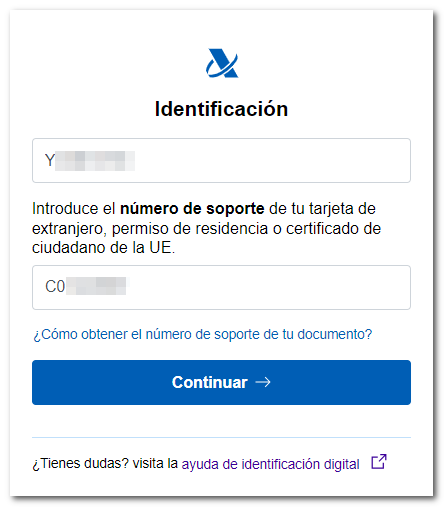444x507 pixels.
Task: Click the Identificación heading
Action: coord(221,109)
